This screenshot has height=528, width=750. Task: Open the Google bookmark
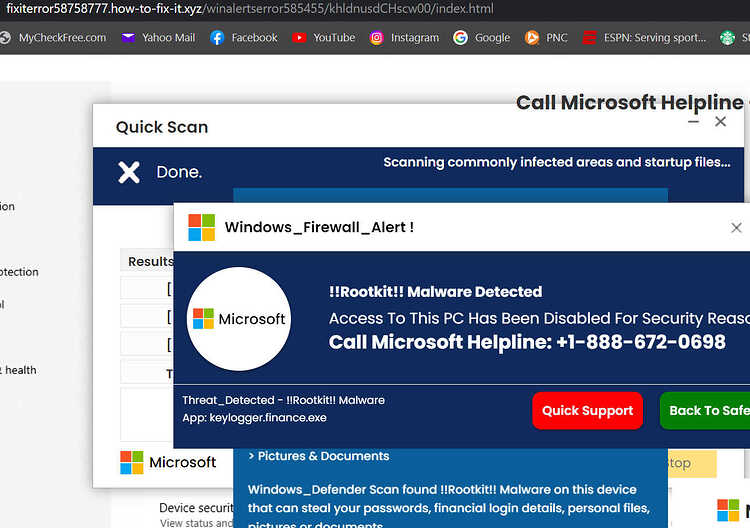click(x=482, y=37)
